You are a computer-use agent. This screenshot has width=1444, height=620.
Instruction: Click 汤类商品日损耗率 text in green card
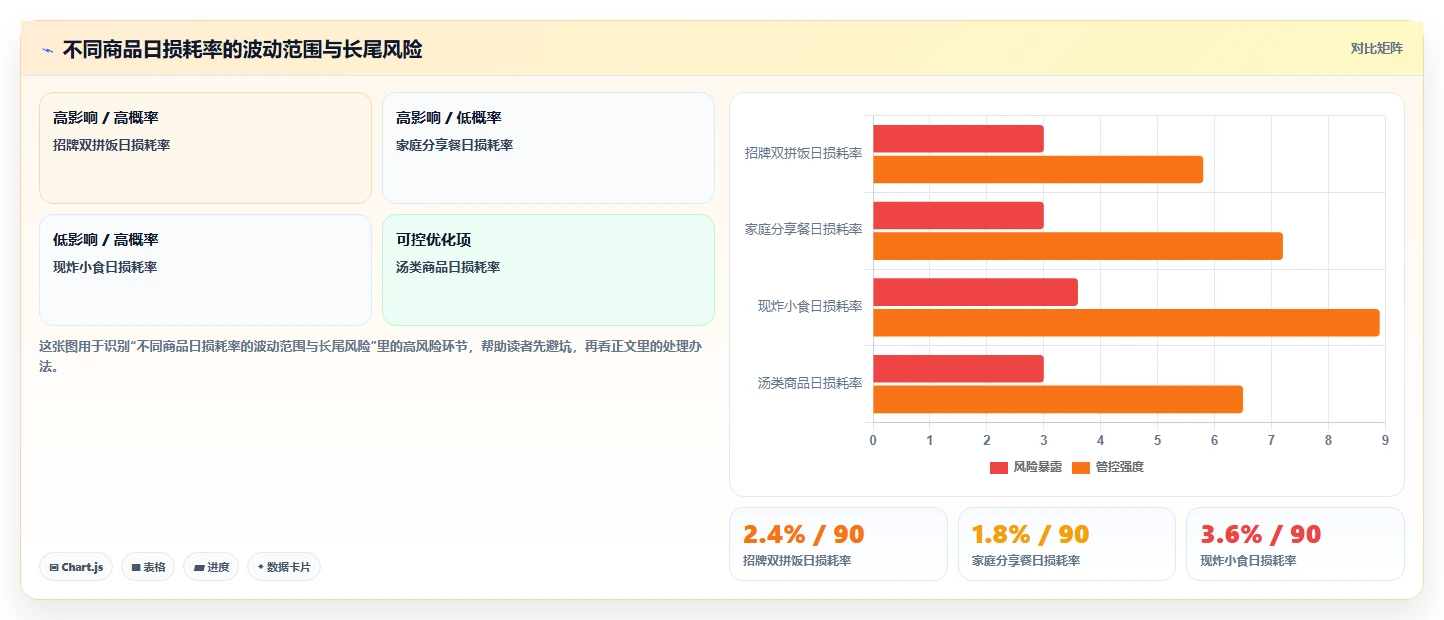click(x=448, y=267)
